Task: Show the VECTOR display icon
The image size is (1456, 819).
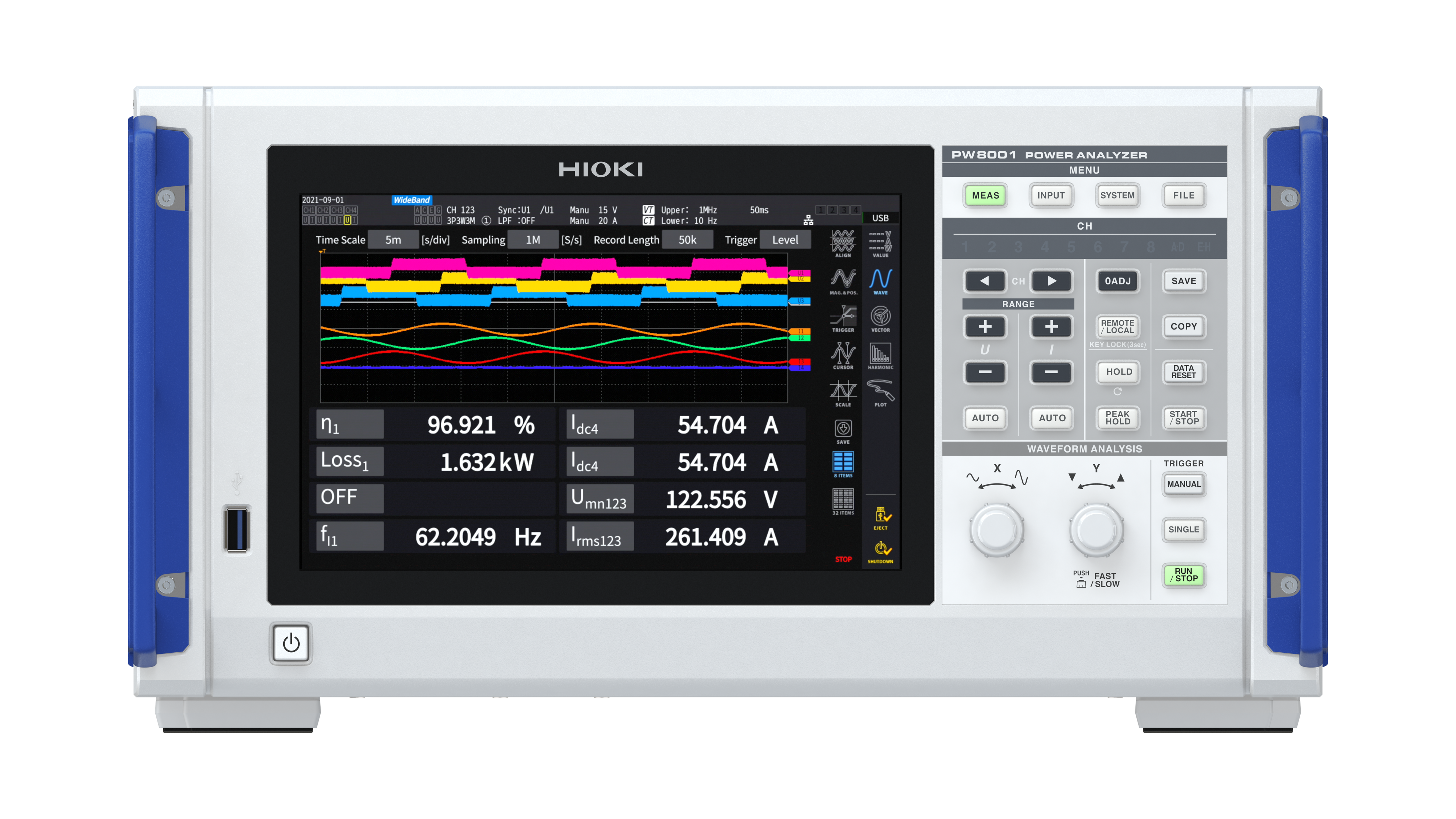Action: point(880,318)
